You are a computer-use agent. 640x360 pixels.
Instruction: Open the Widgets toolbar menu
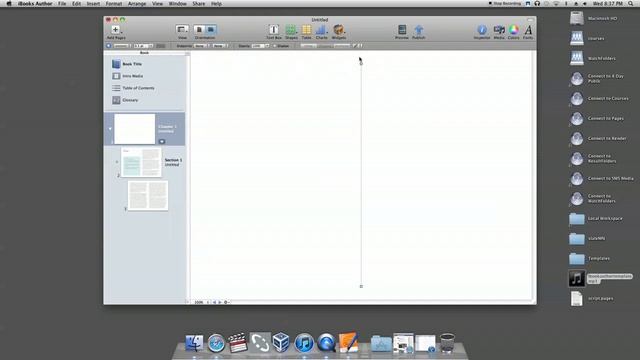point(339,31)
